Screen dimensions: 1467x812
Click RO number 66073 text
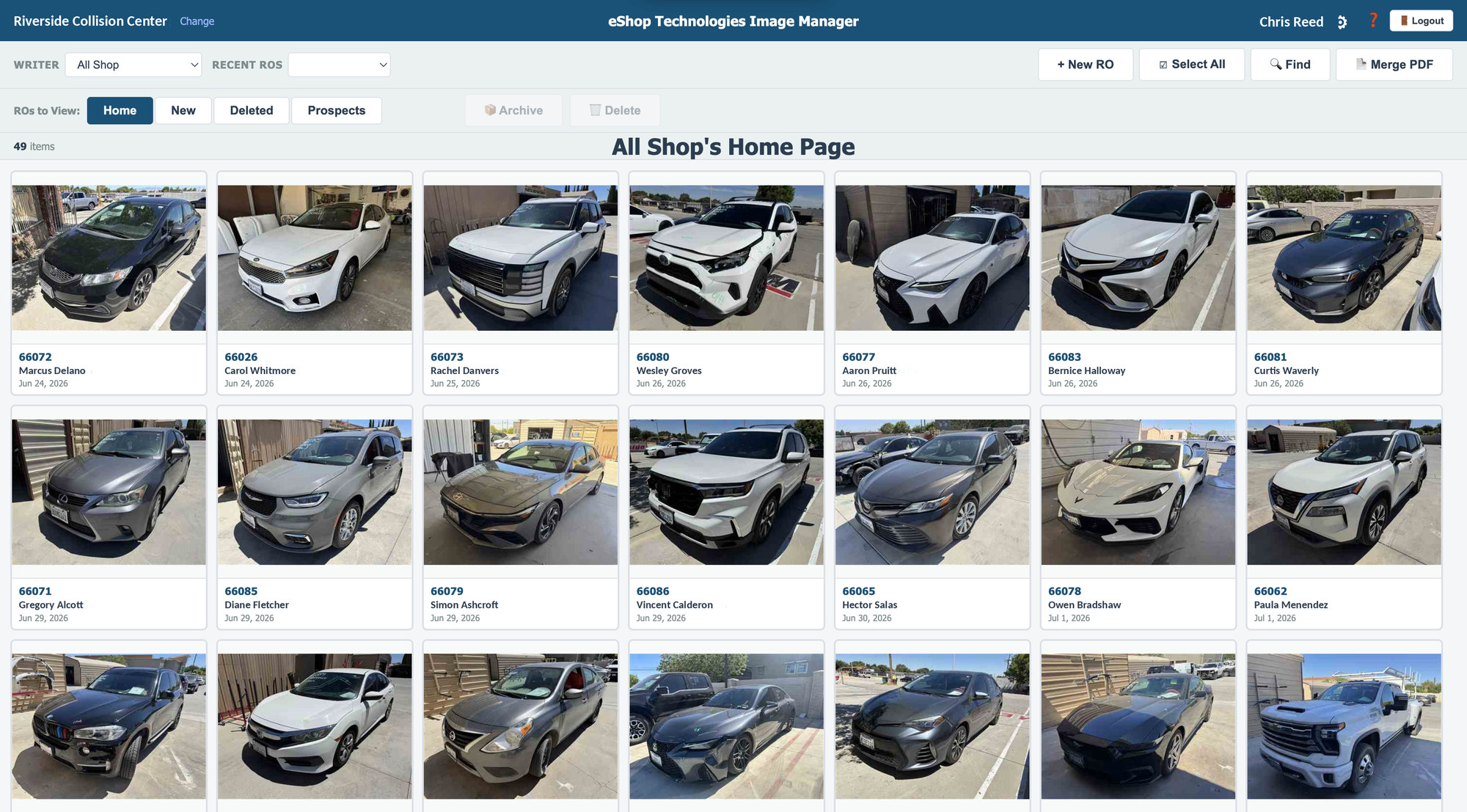(x=447, y=357)
